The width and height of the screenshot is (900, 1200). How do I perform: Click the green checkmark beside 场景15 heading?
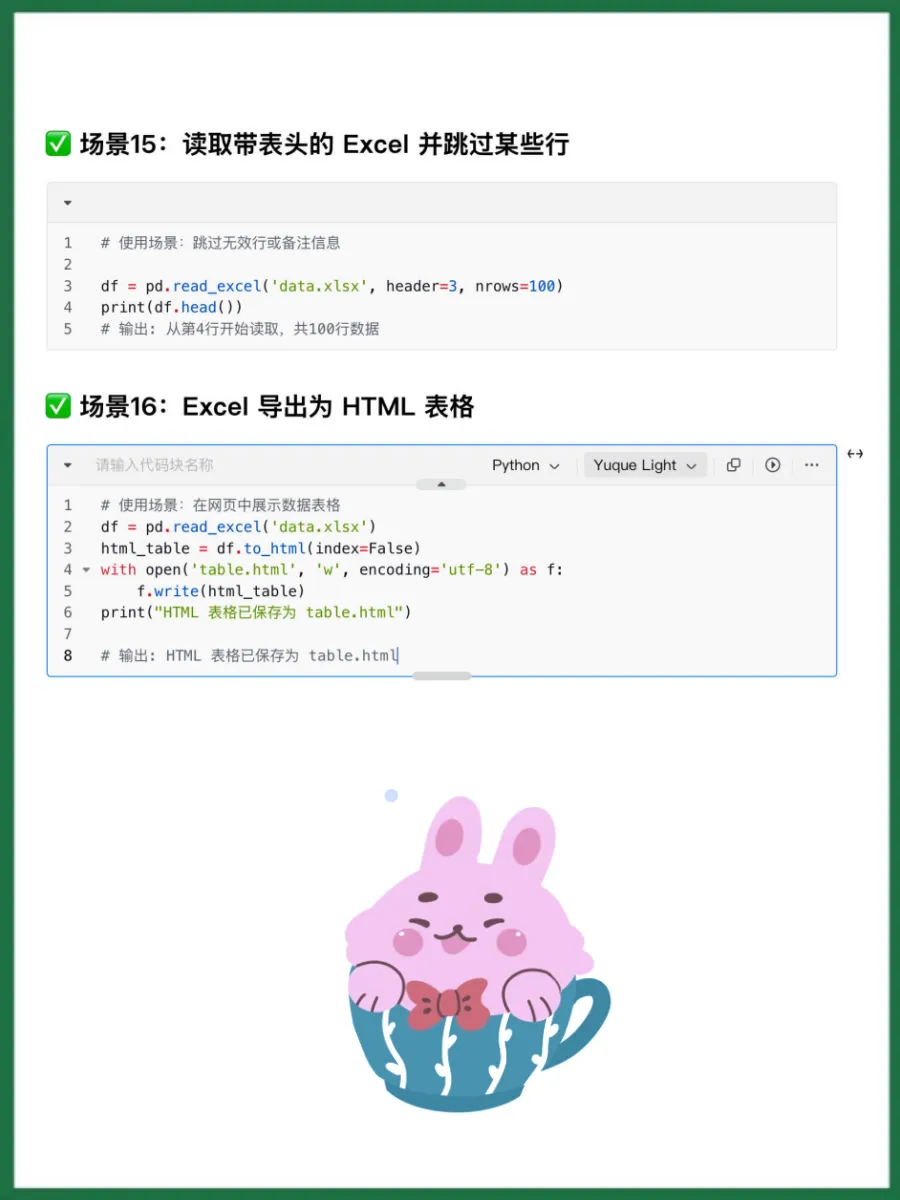[x=58, y=145]
